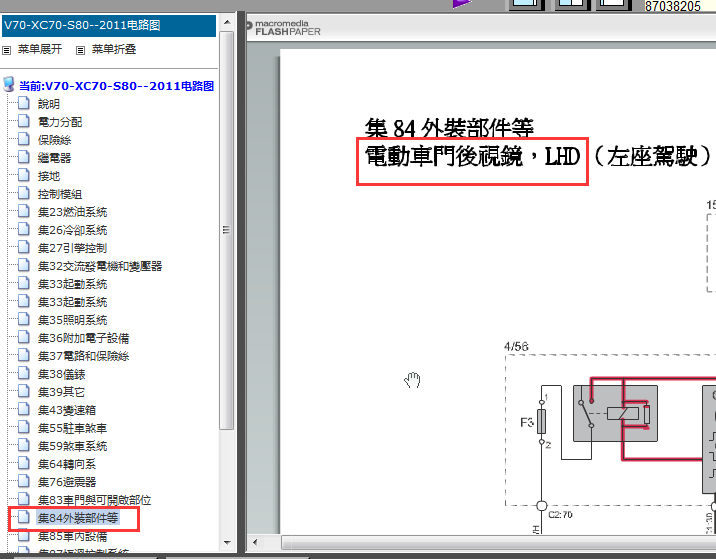Viewport: 716px width, 559px height.
Task: Open the 集26冷卻系統 entry
Action: 73,230
